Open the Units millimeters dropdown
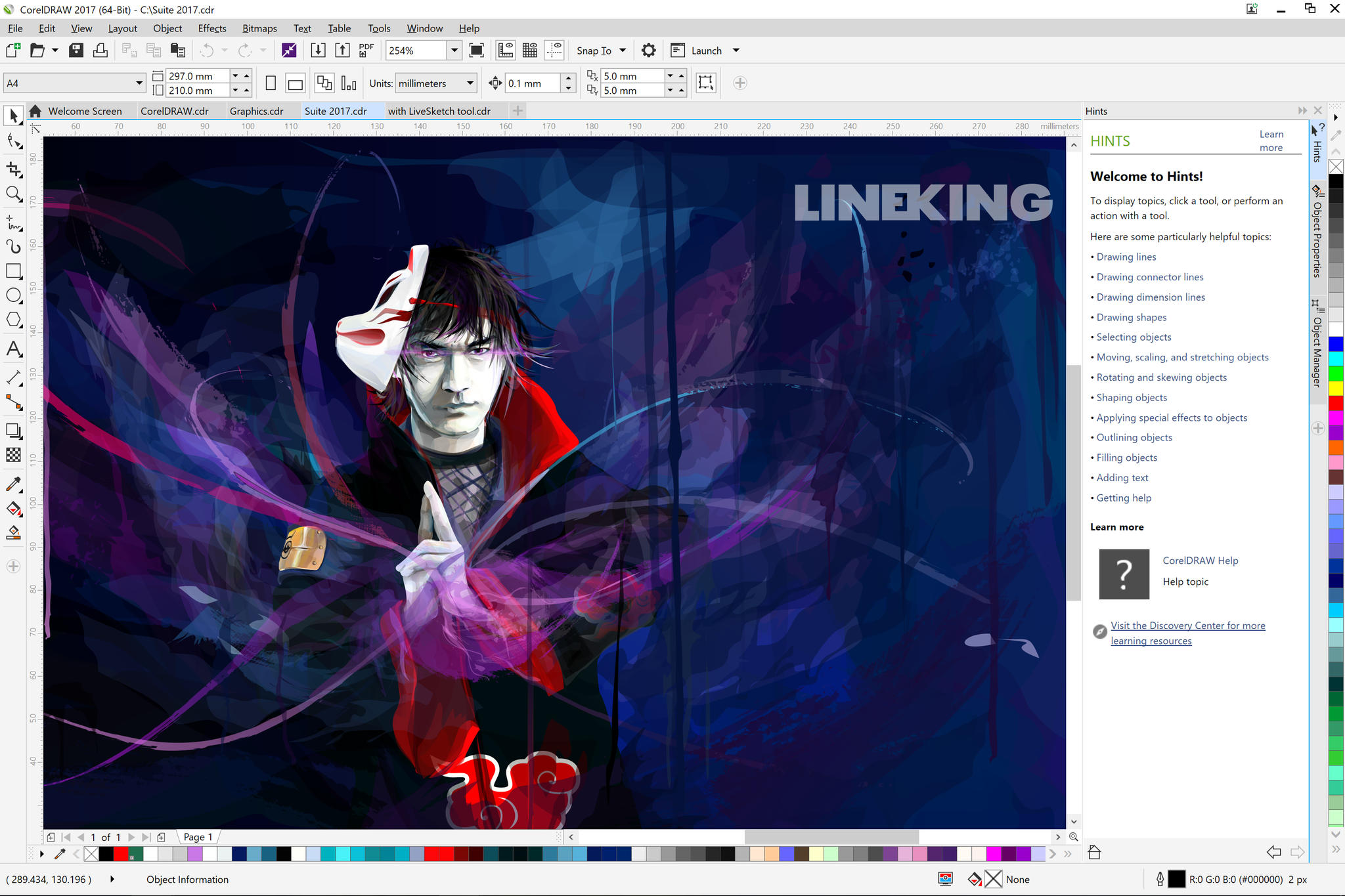This screenshot has width=1345, height=896. click(470, 83)
